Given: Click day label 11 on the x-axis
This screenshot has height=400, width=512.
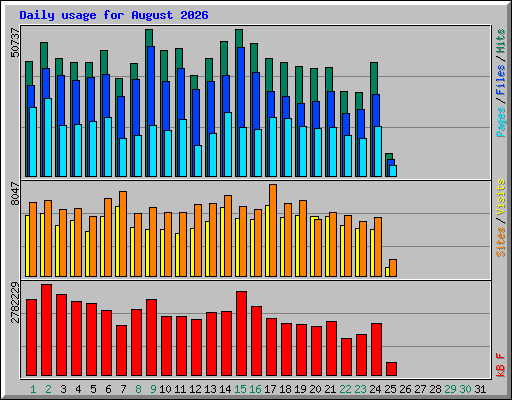Looking at the screenshot, I should click(180, 389).
